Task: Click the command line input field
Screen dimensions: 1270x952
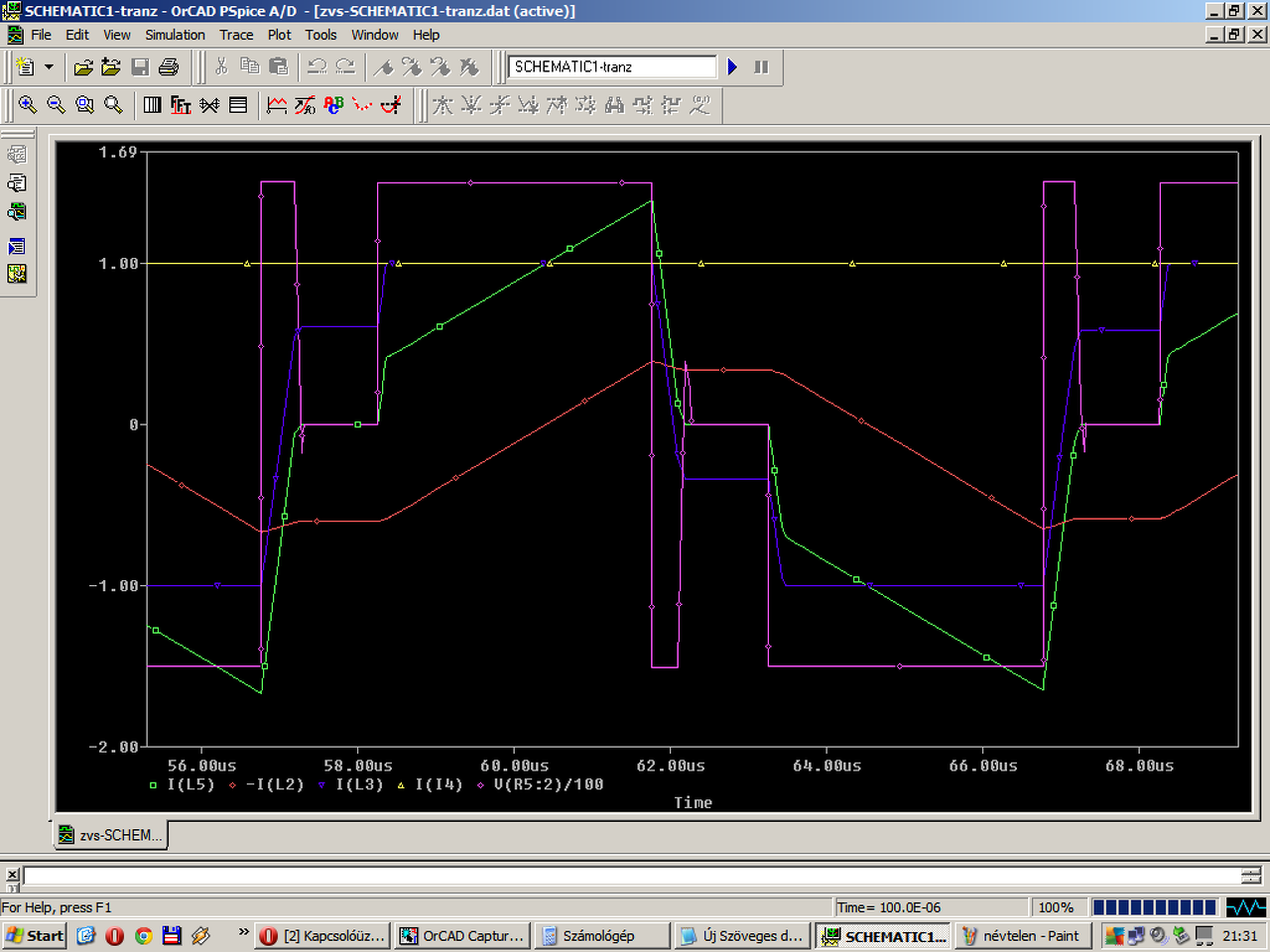Action: click(631, 876)
